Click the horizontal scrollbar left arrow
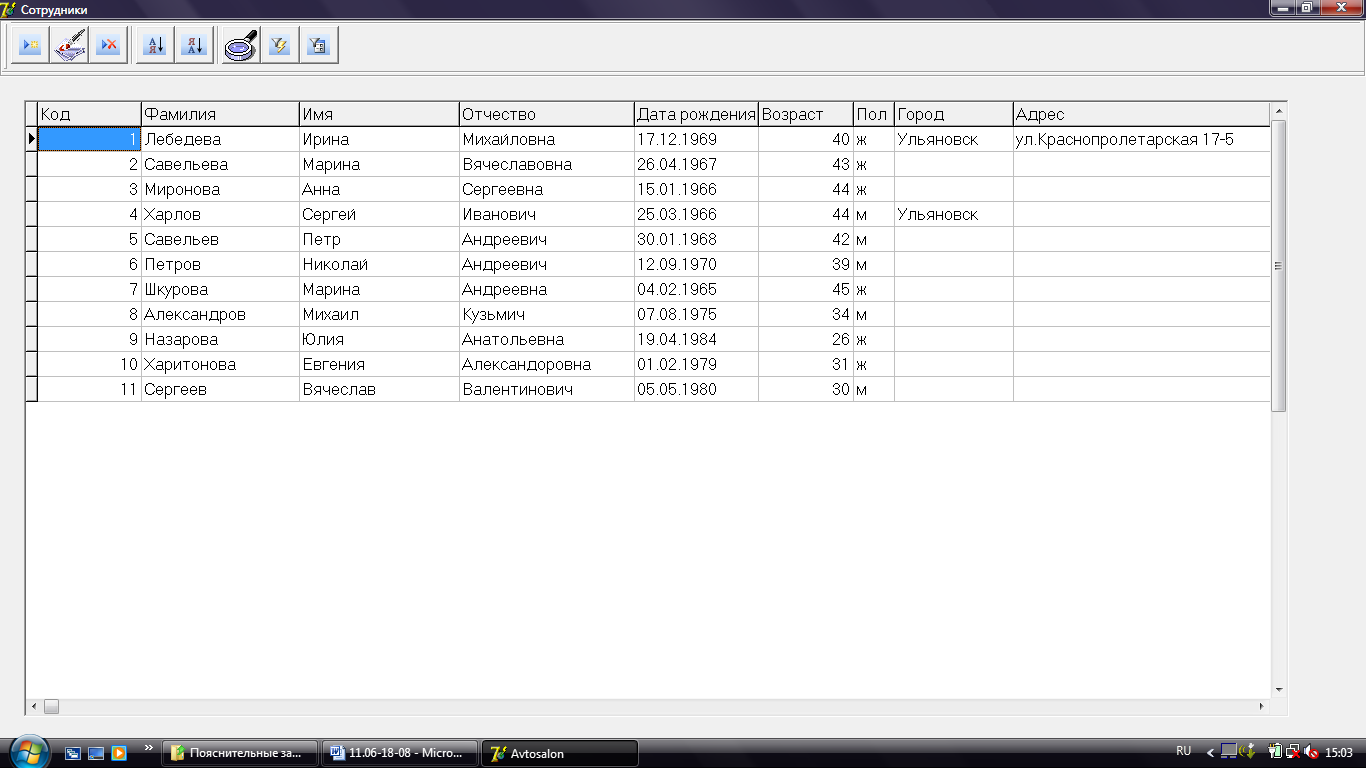1366x768 pixels. click(34, 706)
